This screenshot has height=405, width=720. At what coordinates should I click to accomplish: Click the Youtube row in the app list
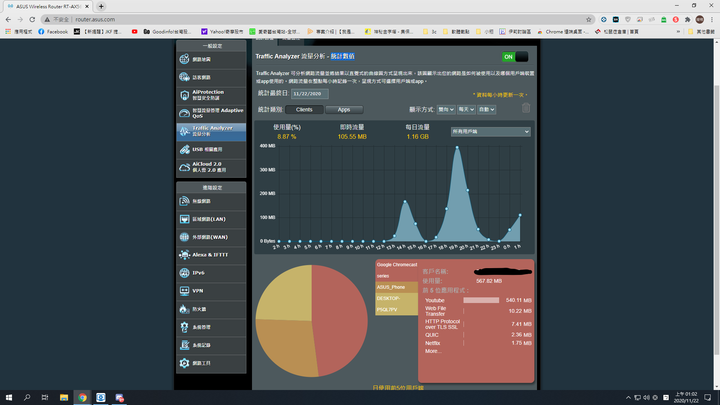[x=478, y=300]
